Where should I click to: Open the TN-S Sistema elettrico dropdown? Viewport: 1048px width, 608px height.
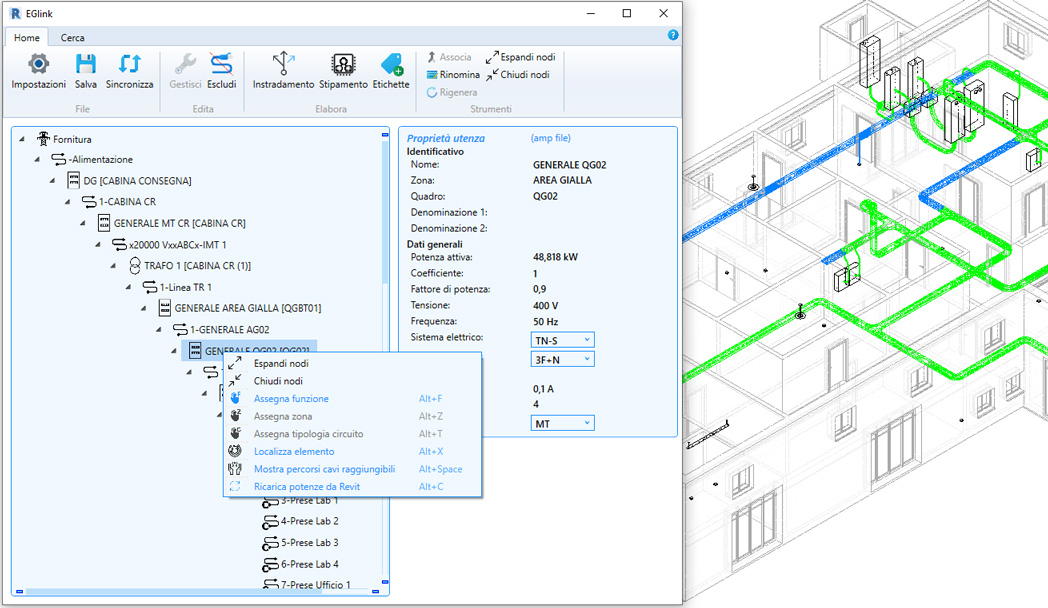click(562, 340)
